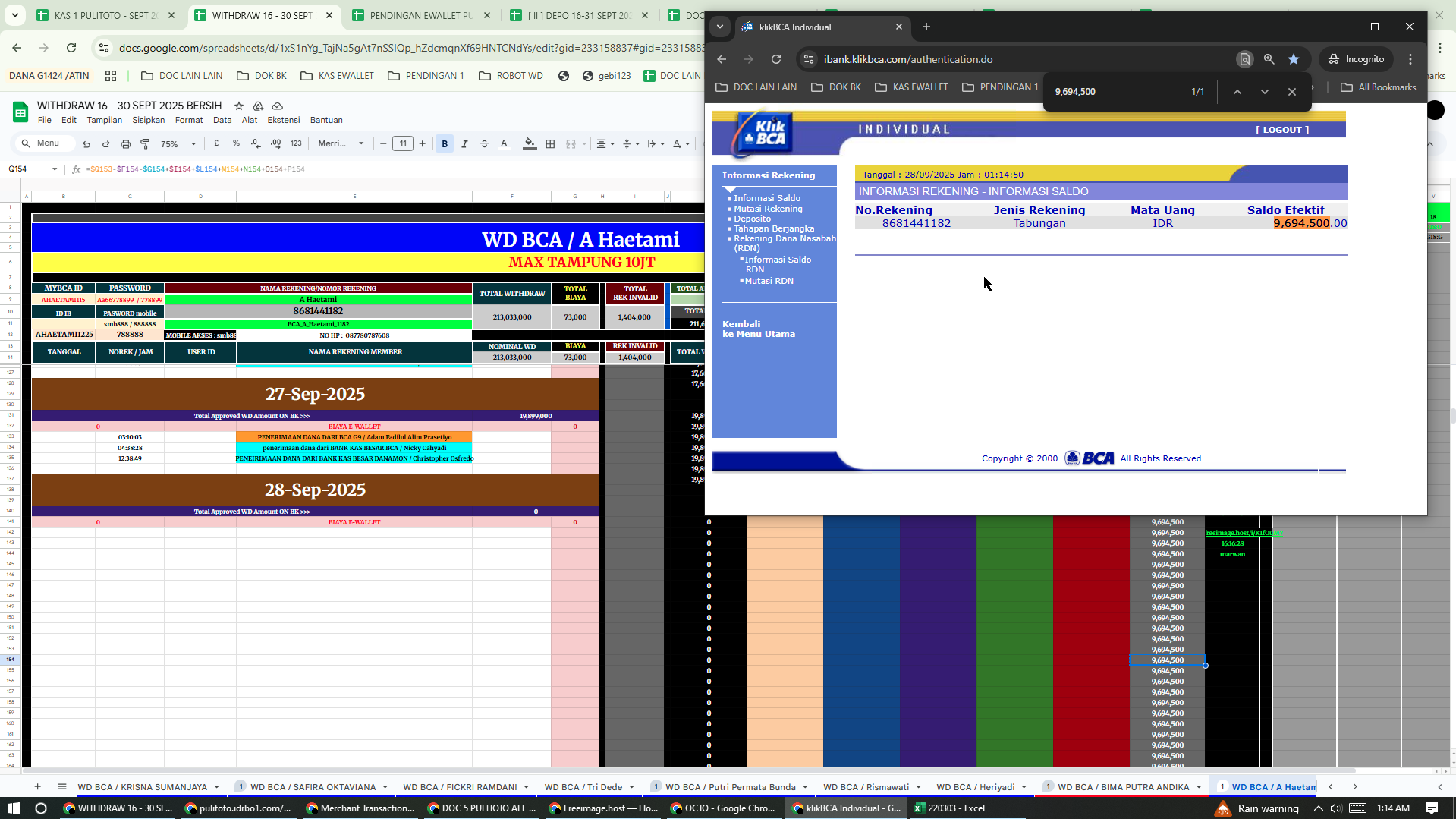This screenshot has width=1456, height=819.
Task: Open Freeimage.host taskbar window
Action: [603, 808]
